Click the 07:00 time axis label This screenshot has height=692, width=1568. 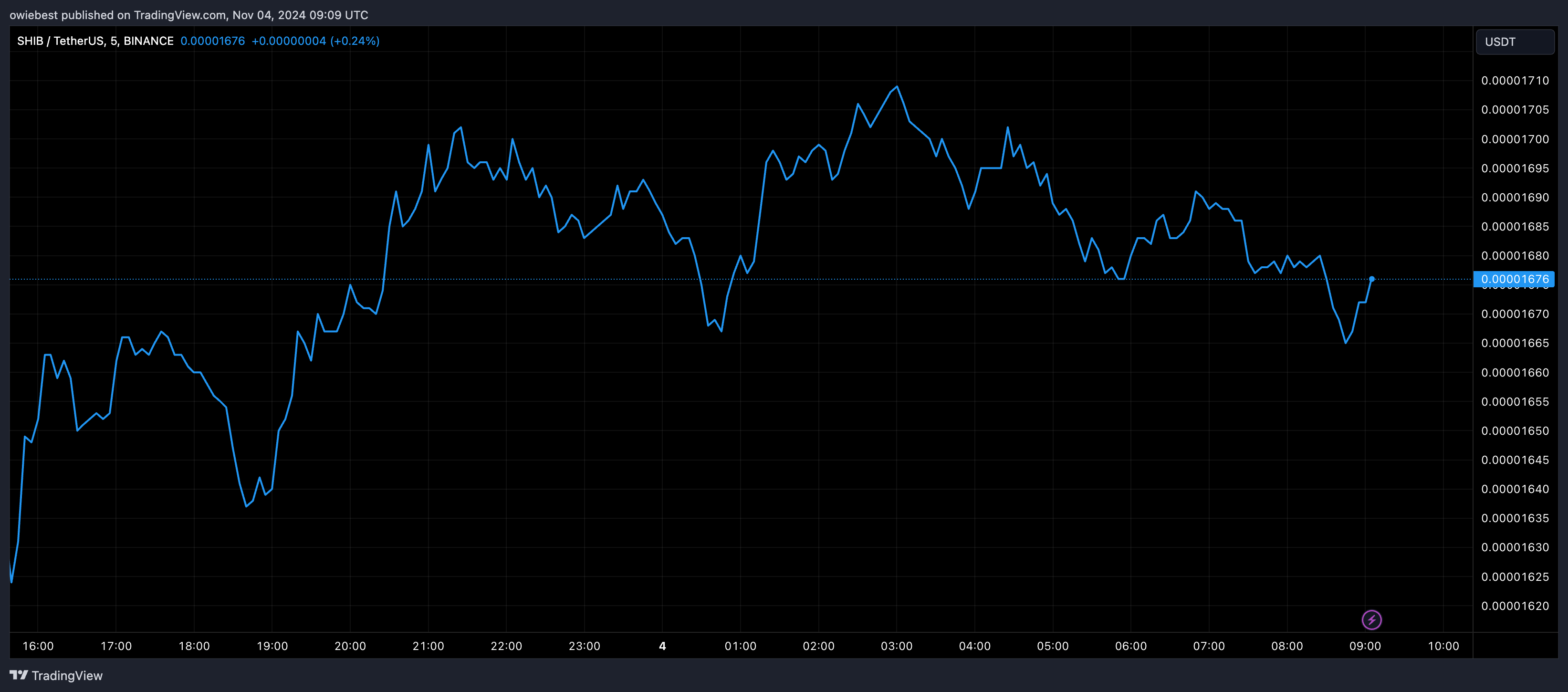point(1209,646)
